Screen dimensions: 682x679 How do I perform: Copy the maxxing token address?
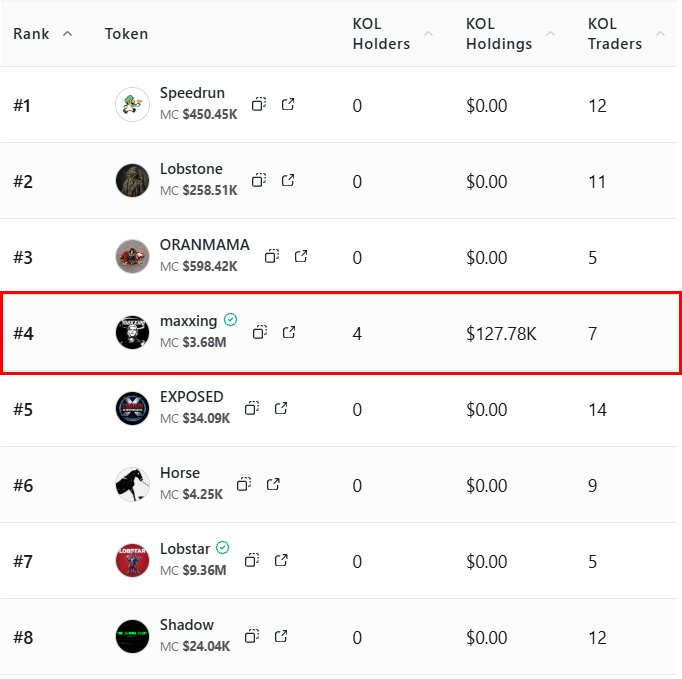(259, 332)
